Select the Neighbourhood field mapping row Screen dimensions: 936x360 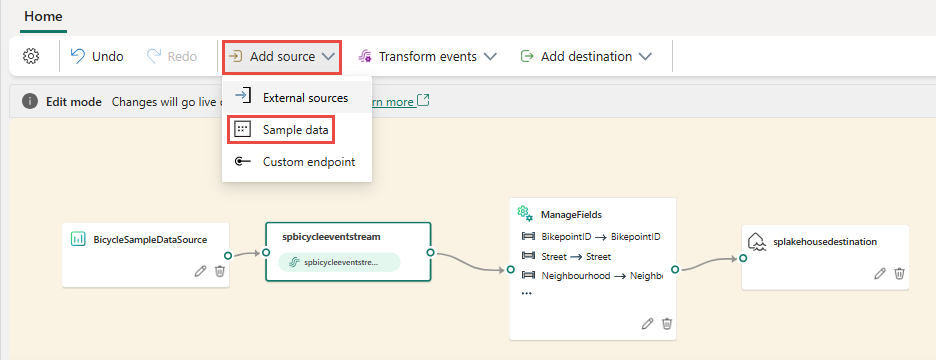591,276
